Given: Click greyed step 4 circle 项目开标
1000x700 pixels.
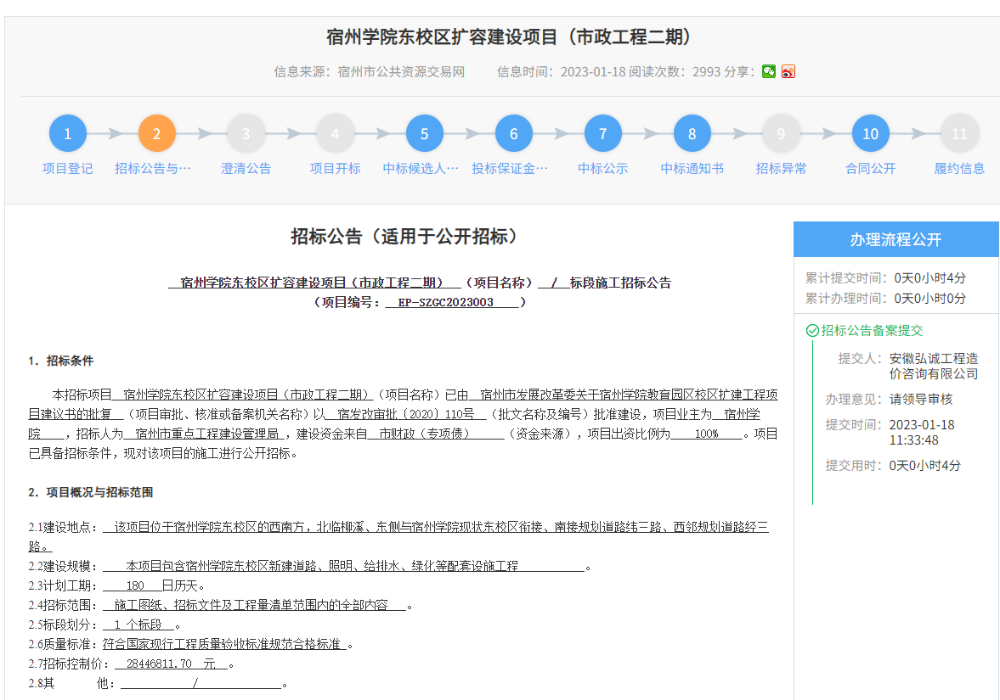Looking at the screenshot, I should point(335,133).
